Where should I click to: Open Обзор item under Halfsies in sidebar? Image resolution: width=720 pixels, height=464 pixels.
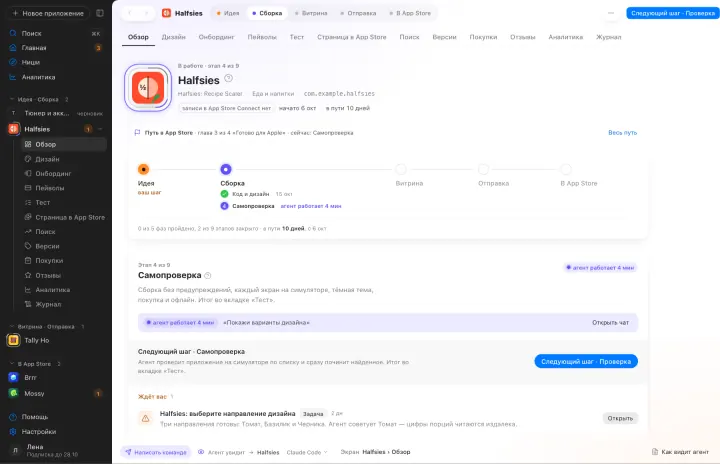(x=63, y=144)
